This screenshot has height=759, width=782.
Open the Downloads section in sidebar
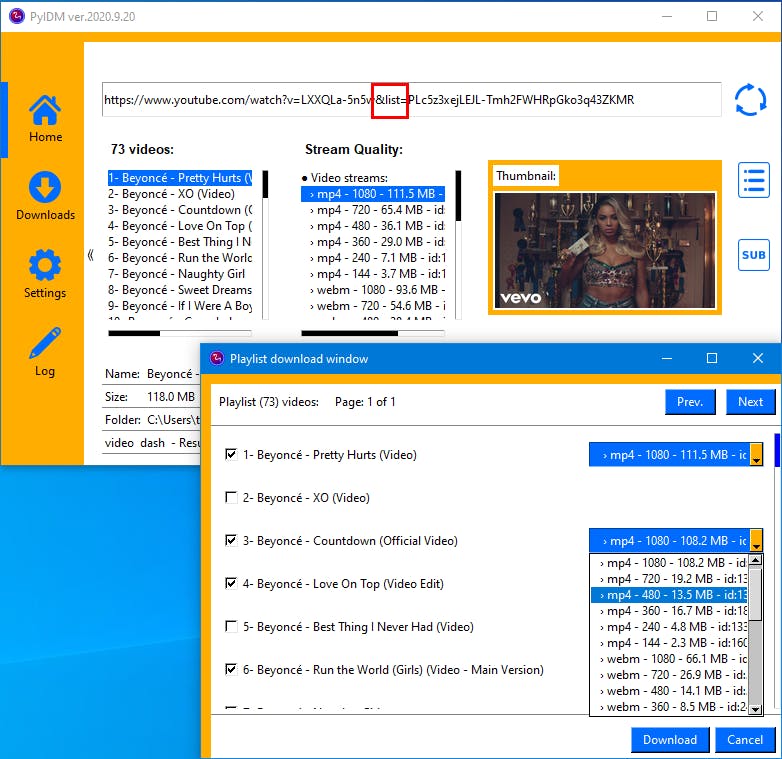45,196
